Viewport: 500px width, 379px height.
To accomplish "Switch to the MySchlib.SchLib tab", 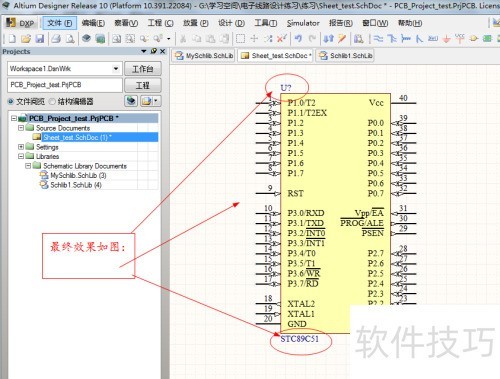I will (204, 56).
